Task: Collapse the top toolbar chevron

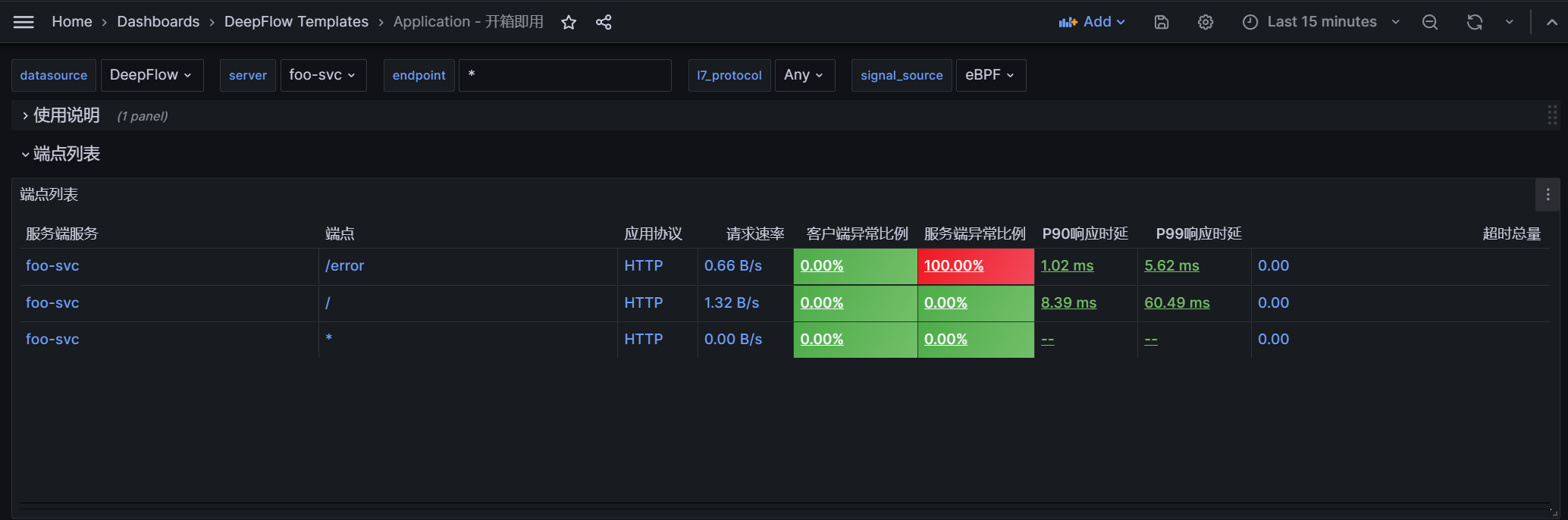Action: tap(1552, 22)
